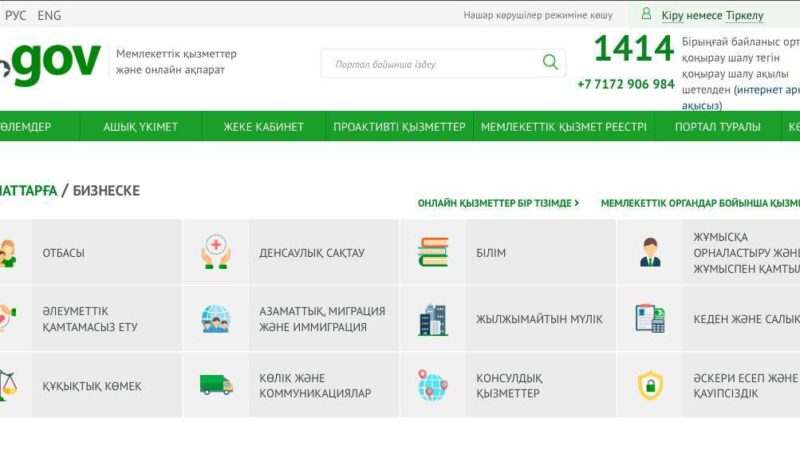This screenshot has height=450, width=800.
Task: Click Мемлекеттік органдар бойынша қызметтер link
Action: click(x=700, y=203)
